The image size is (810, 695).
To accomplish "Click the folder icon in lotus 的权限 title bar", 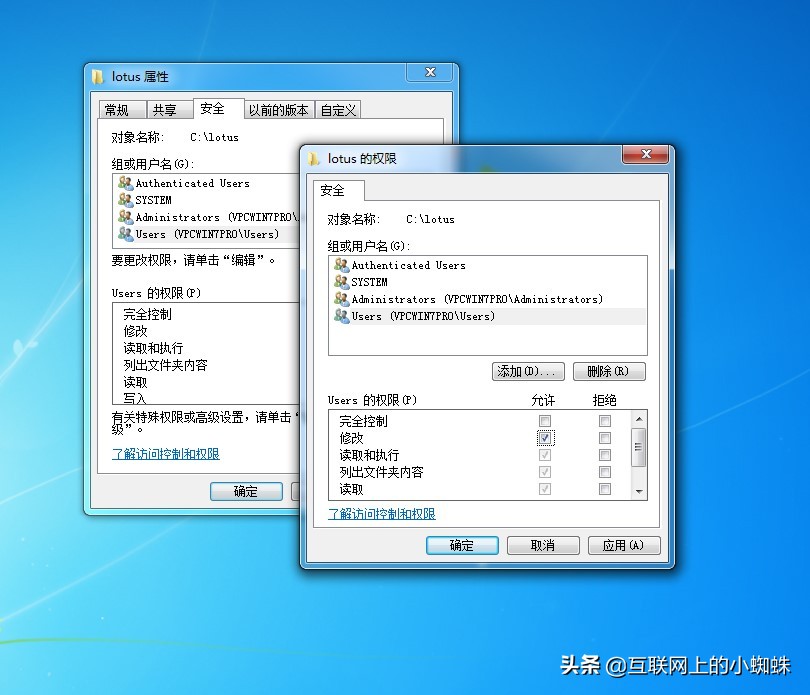I will [314, 156].
